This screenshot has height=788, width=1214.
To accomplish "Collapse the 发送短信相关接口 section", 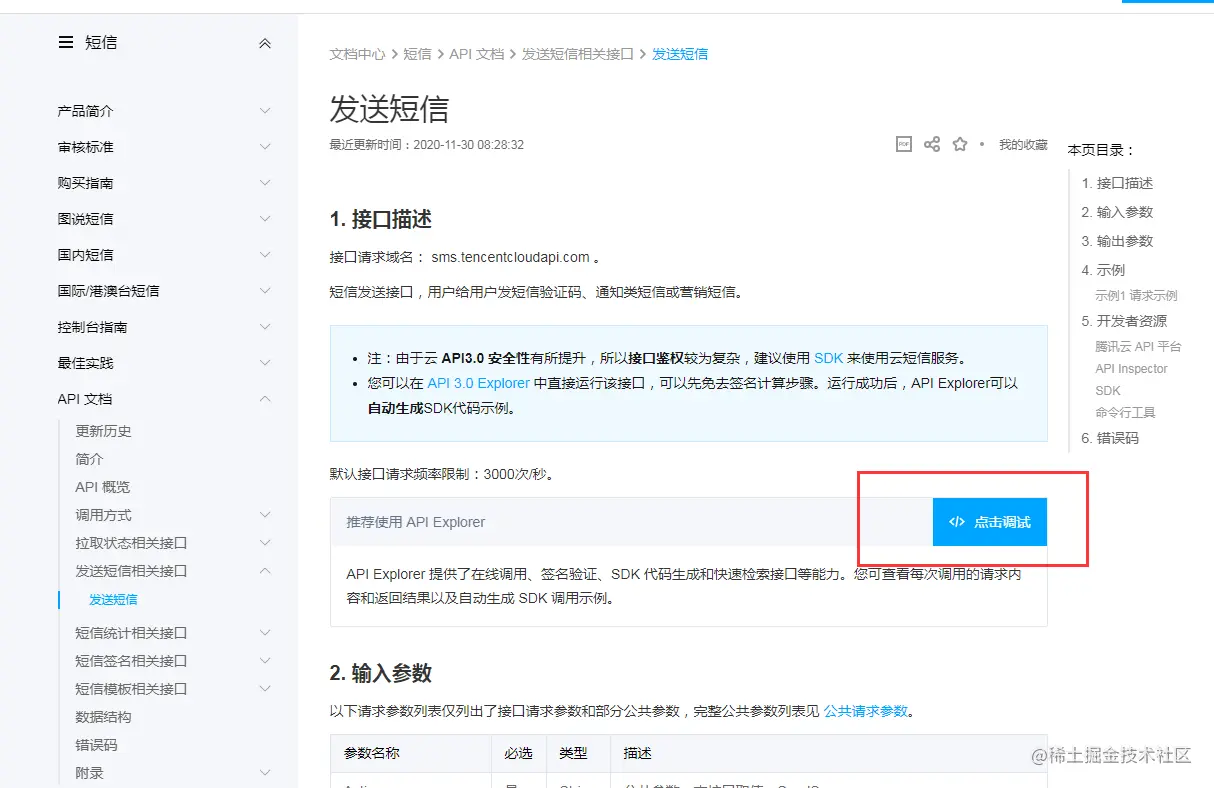I will pos(130,571).
